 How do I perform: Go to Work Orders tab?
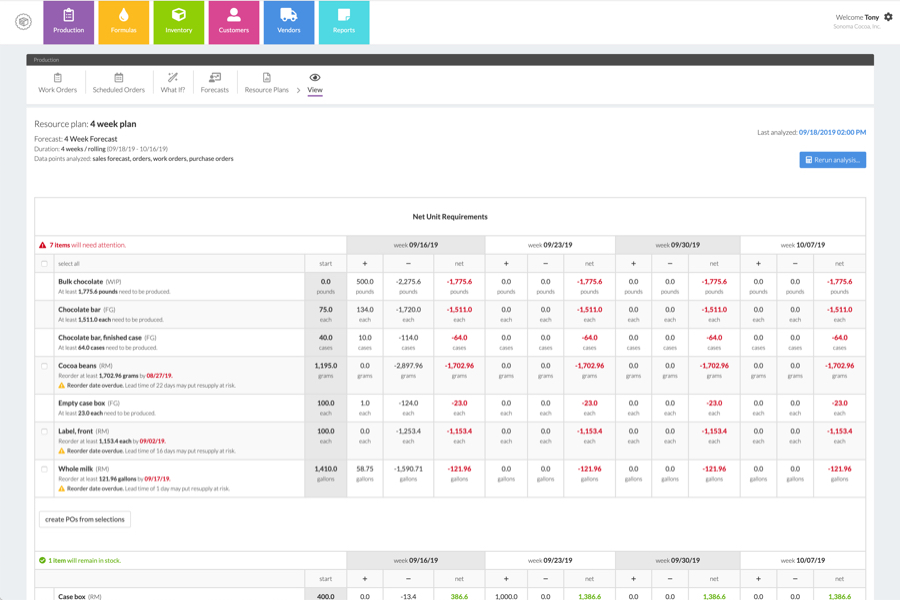[x=57, y=83]
